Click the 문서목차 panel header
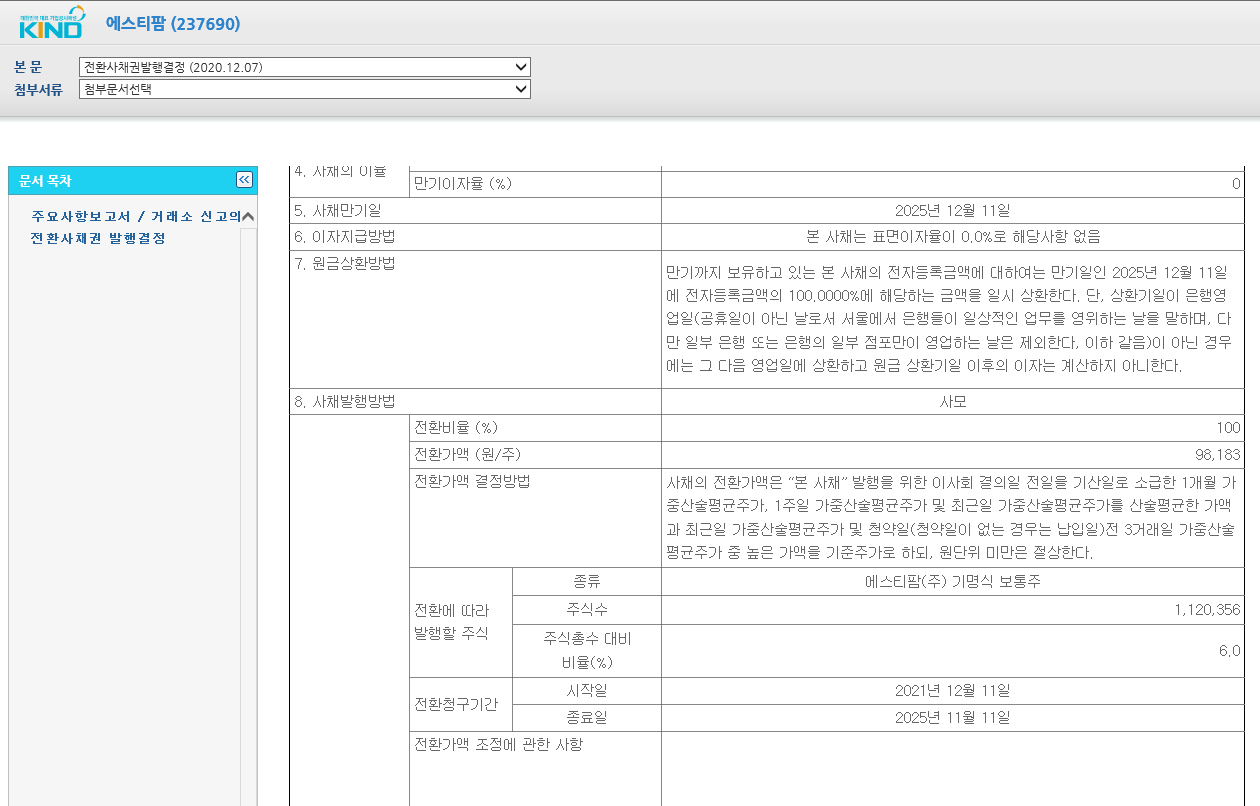Viewport: 1260px width, 806px height. [x=132, y=181]
